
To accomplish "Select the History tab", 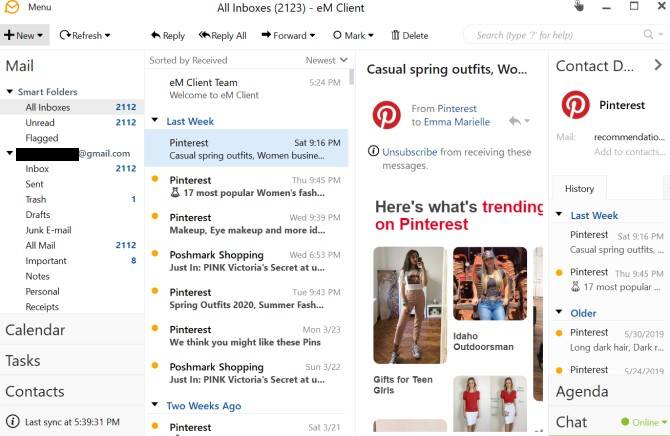I will pos(579,189).
